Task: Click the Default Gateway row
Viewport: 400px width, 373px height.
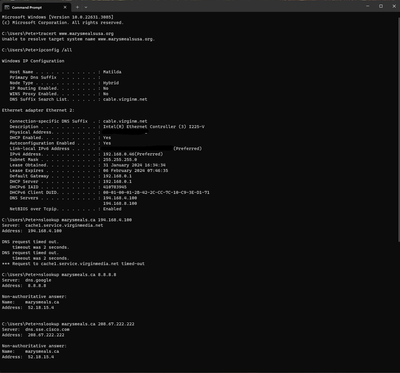Action: (x=71, y=176)
